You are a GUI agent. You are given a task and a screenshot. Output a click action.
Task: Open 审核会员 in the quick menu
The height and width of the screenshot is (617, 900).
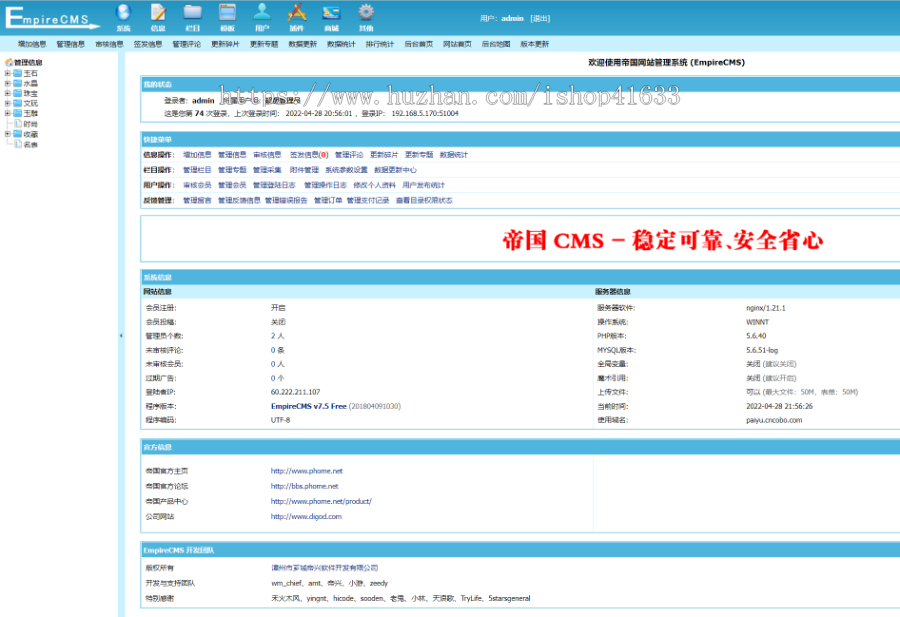tap(197, 185)
